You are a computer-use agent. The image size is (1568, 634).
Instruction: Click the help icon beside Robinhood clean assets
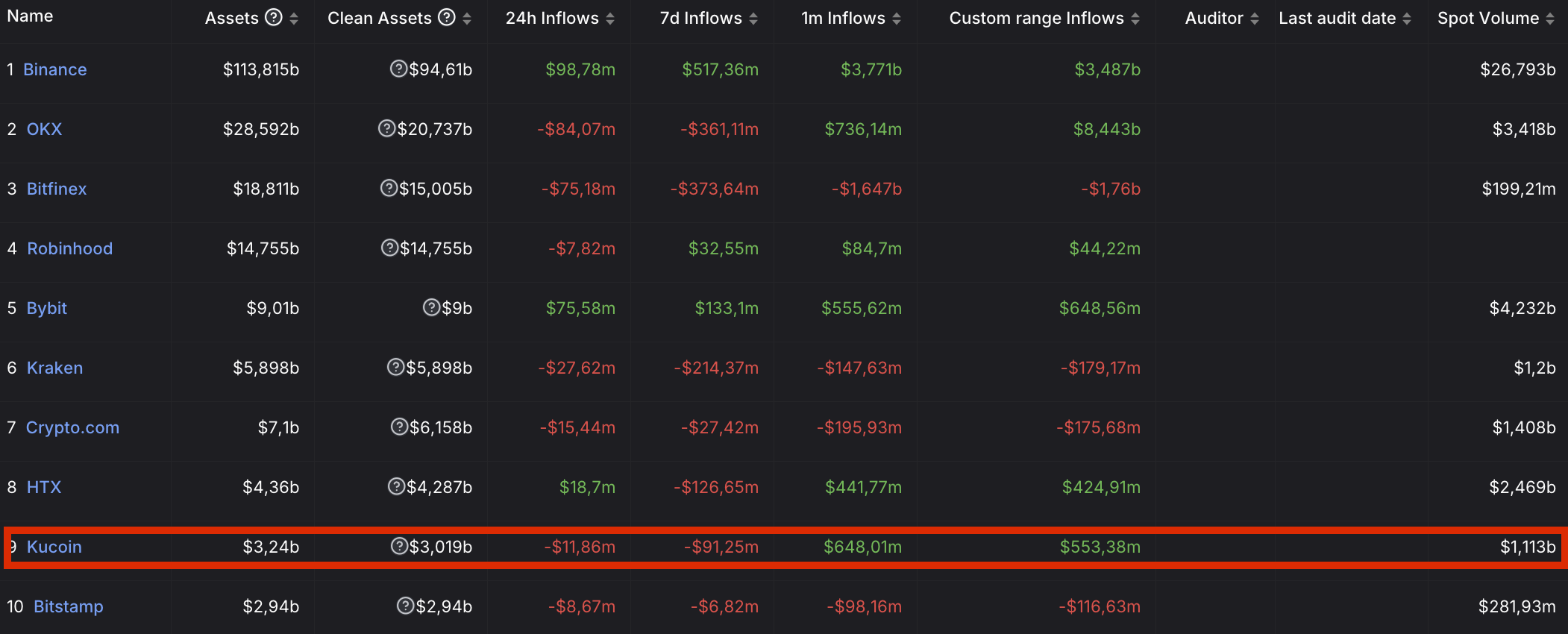point(389,248)
